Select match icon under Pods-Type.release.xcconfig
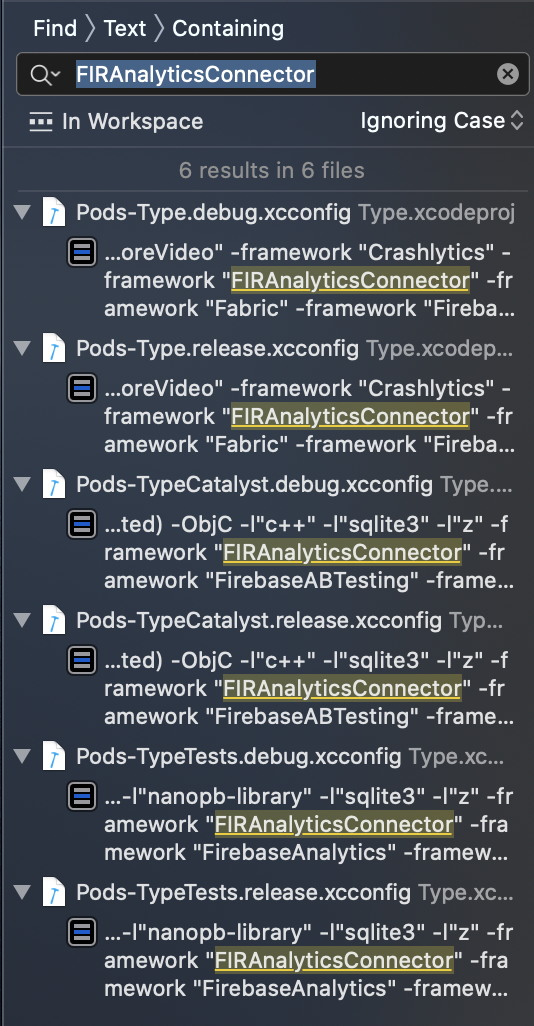This screenshot has width=534, height=1026. pos(82,388)
